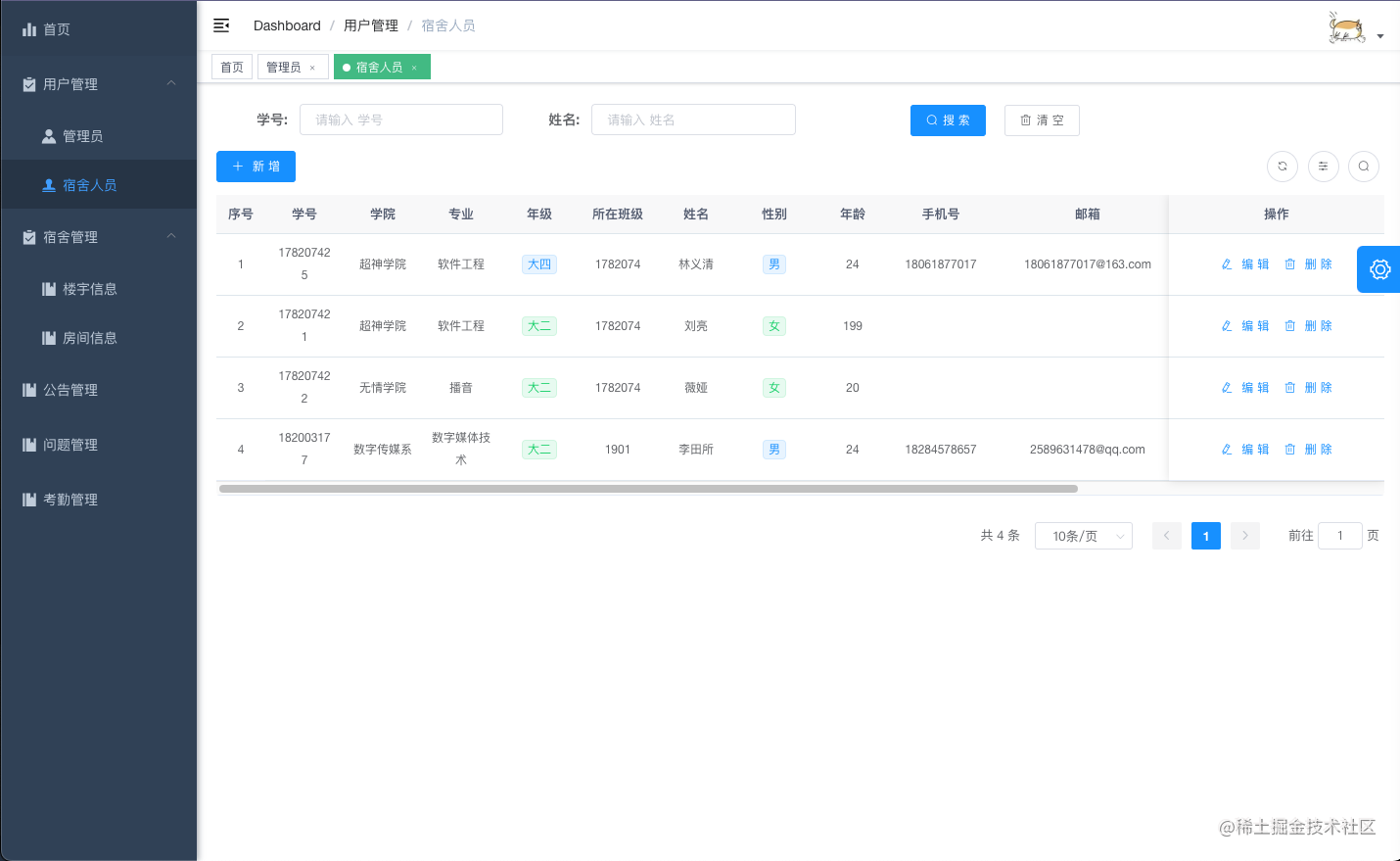Click the 管理员 person icon in sidebar

[x=49, y=136]
